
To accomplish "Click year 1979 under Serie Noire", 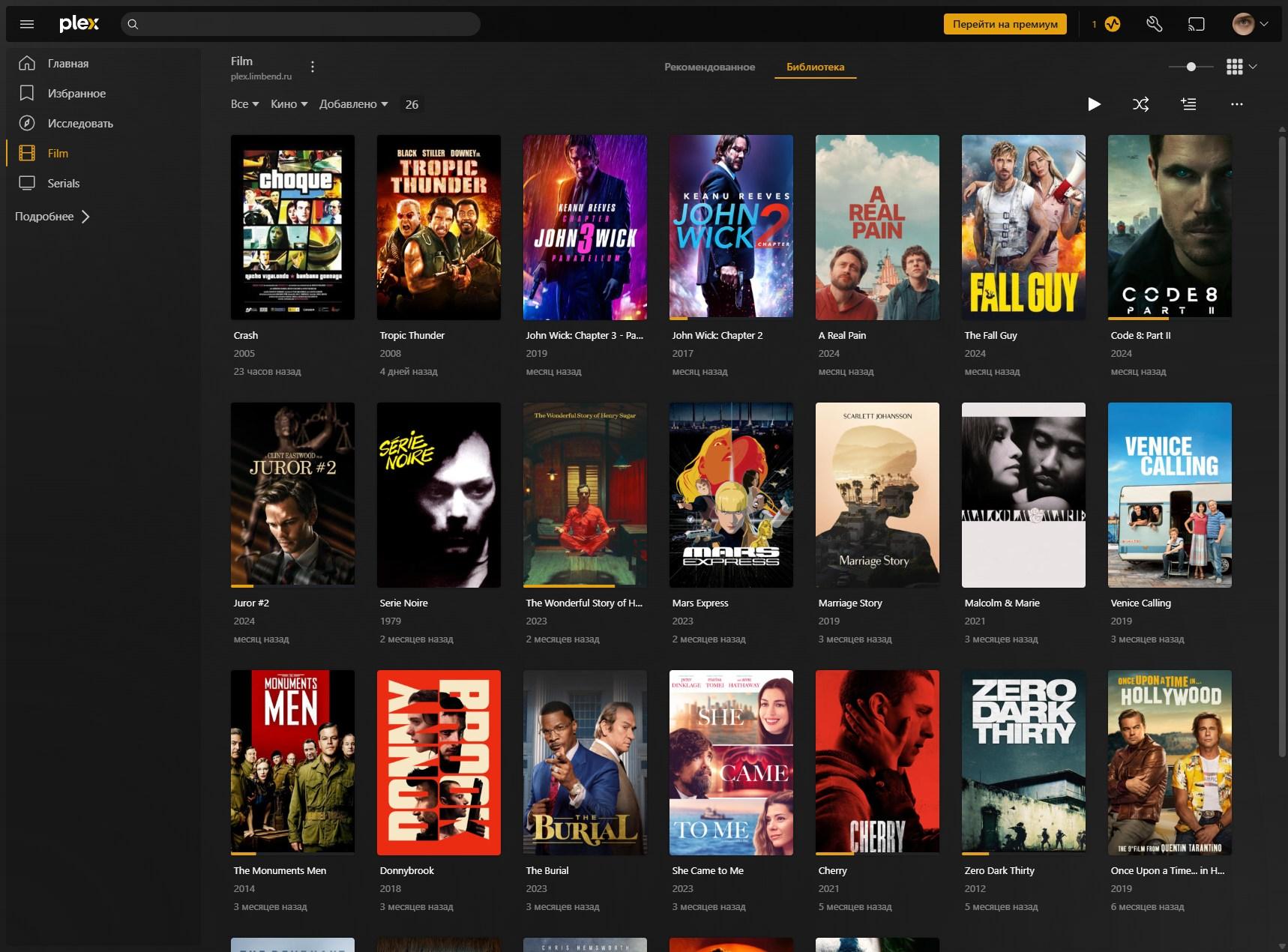I will point(391,621).
